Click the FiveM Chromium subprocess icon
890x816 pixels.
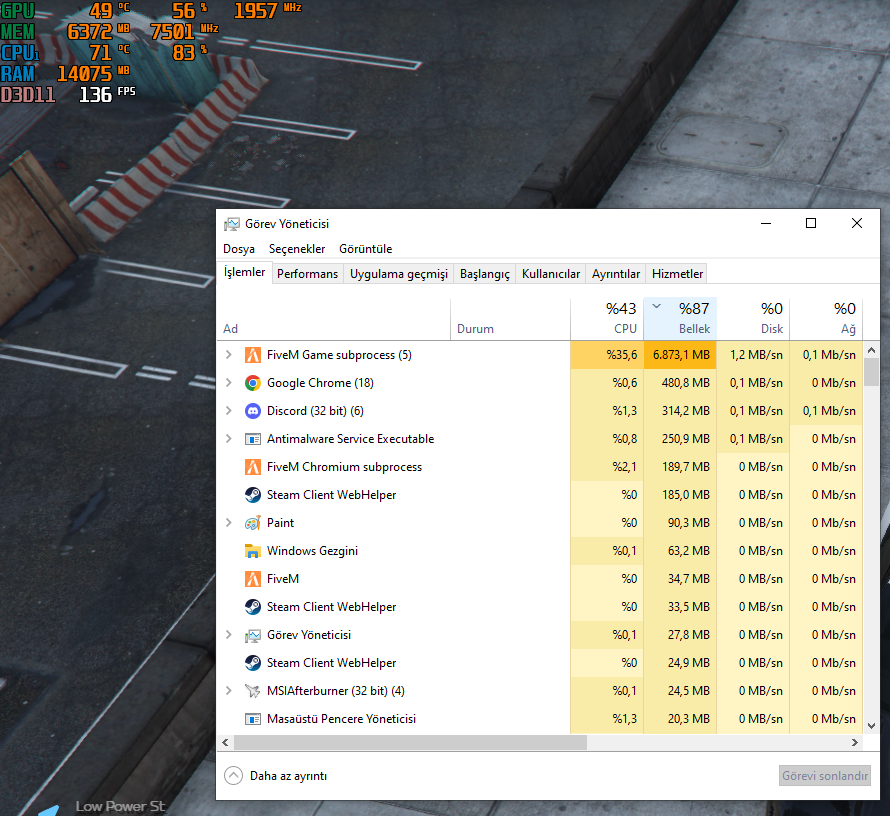tap(253, 467)
